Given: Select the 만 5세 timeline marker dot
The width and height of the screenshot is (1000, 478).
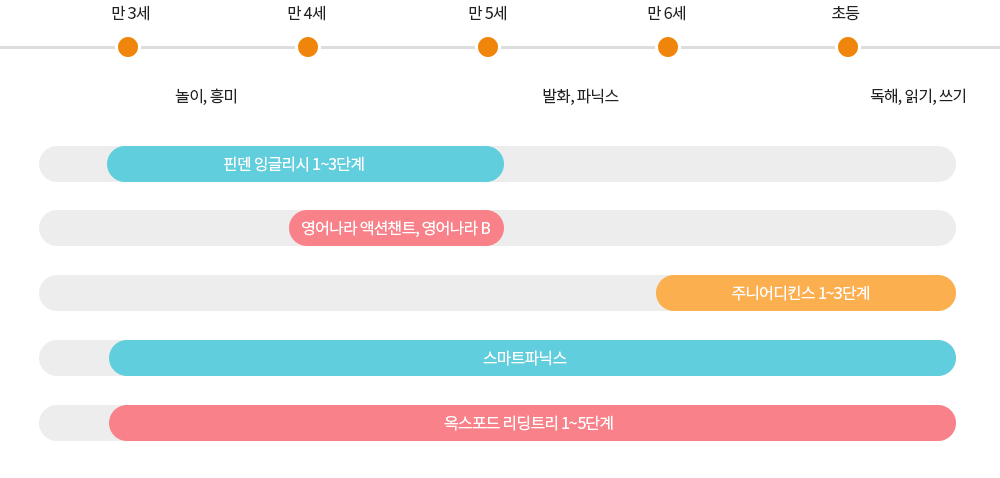Looking at the screenshot, I should (x=488, y=47).
